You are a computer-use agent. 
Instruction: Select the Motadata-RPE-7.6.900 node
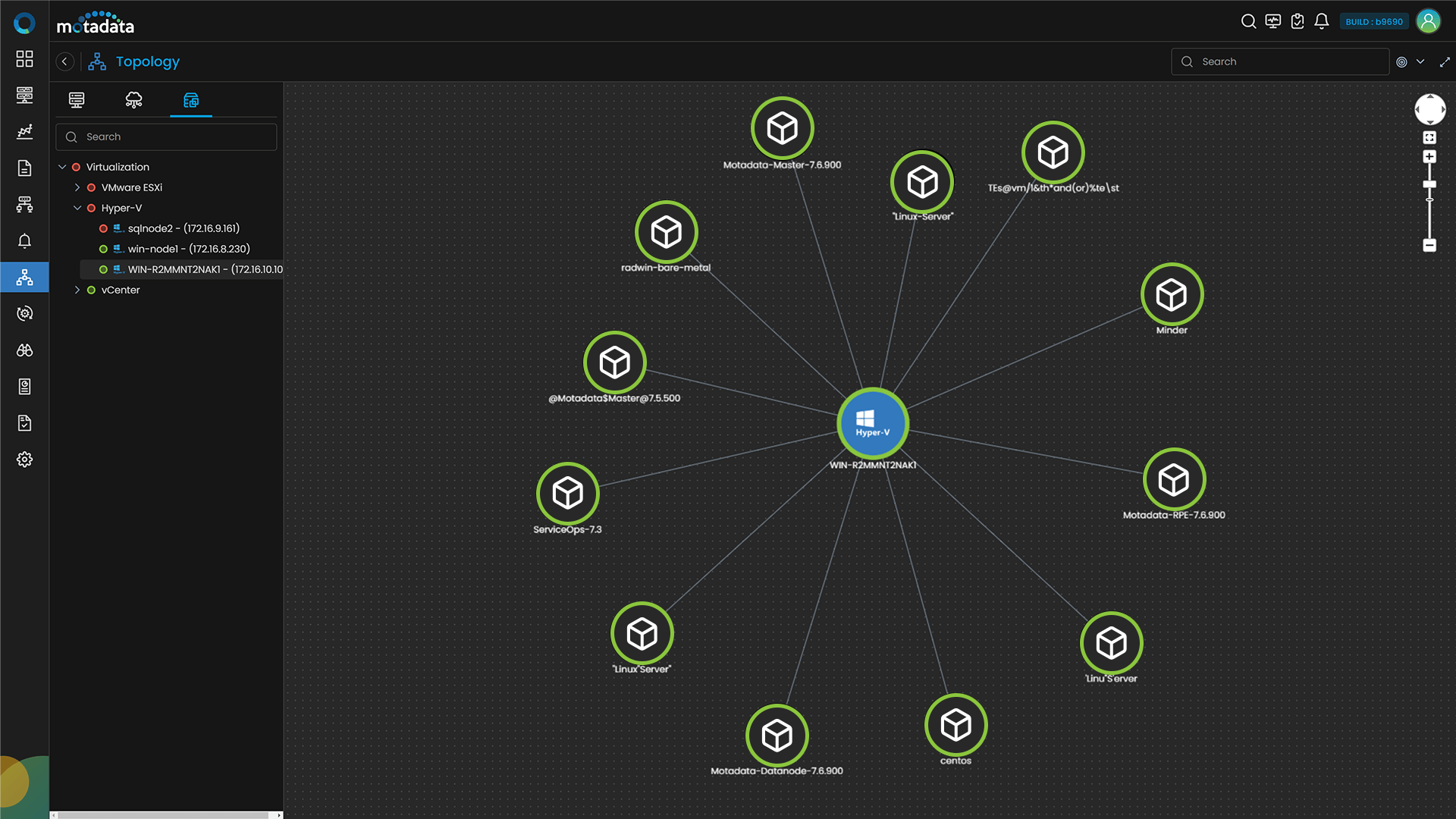coord(1174,479)
